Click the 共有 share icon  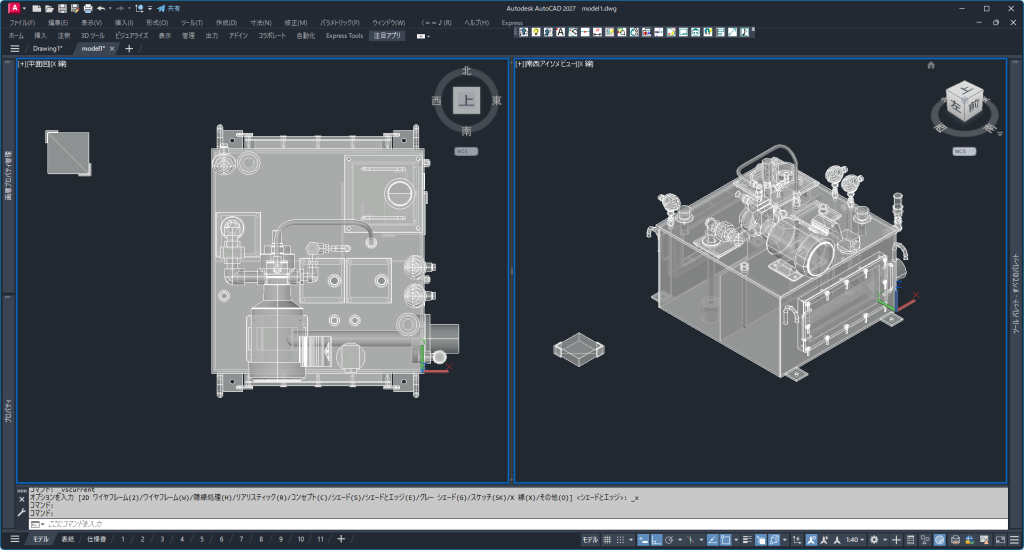click(161, 8)
